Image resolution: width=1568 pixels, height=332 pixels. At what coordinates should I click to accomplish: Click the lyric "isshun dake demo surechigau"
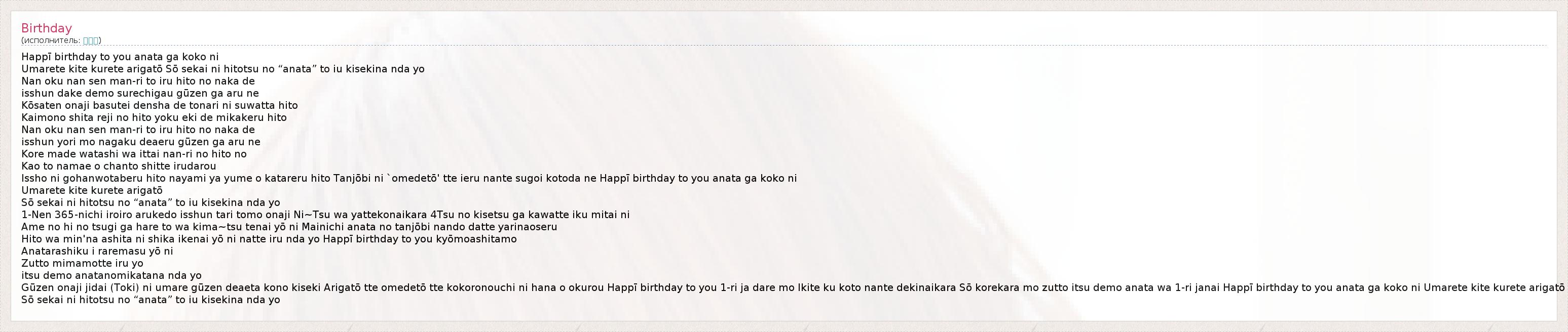[140, 93]
